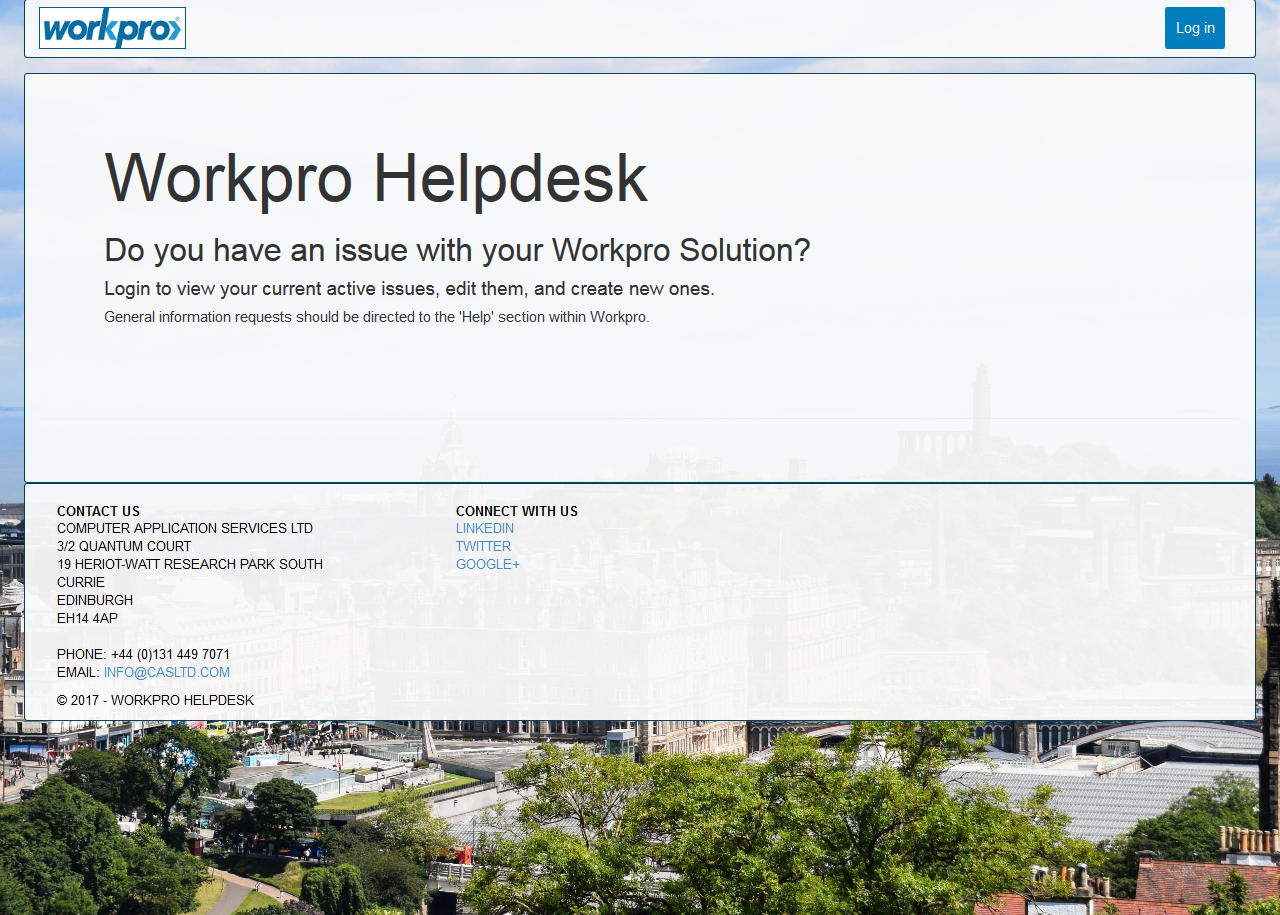Open the GOOGLE+ link
This screenshot has height=915, width=1280.
pyautogui.click(x=487, y=564)
